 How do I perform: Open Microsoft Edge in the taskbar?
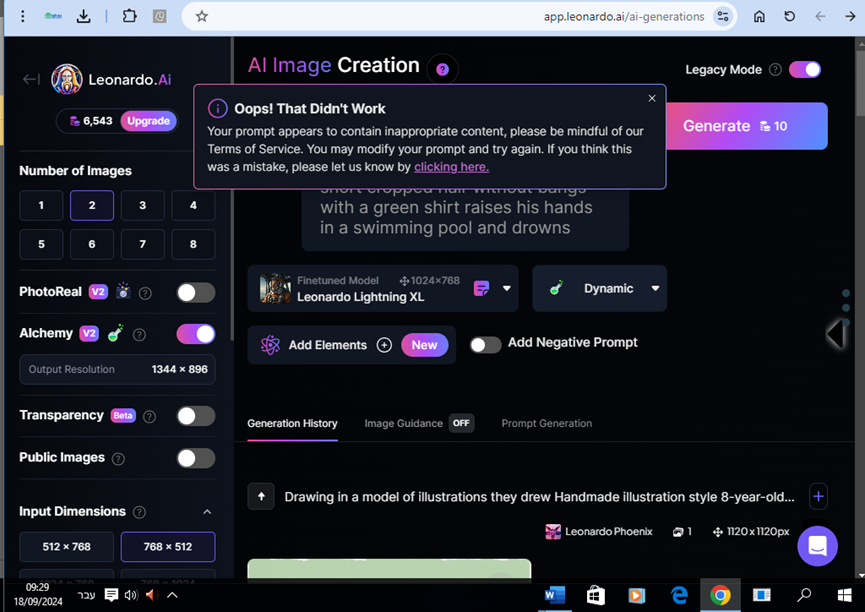coord(679,595)
